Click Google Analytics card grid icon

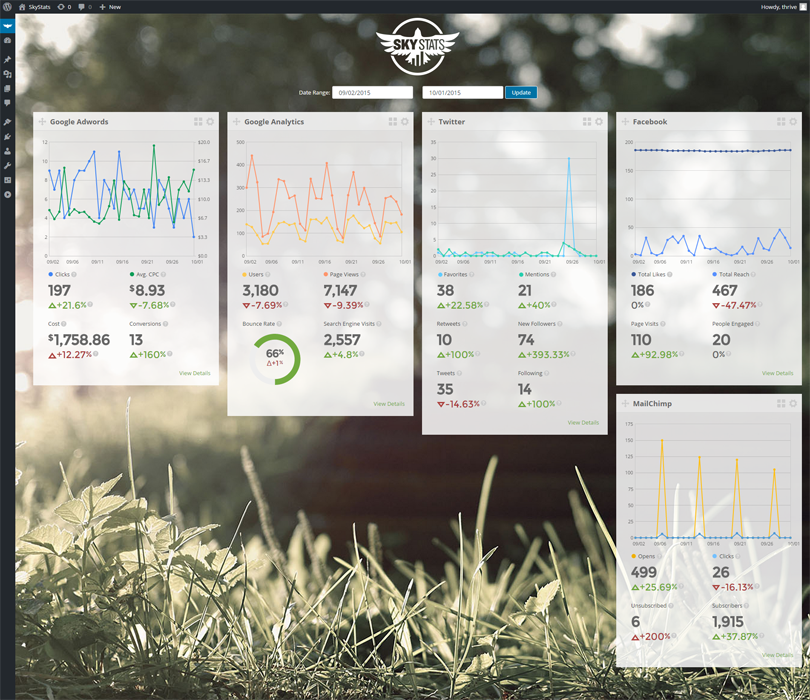[393, 121]
